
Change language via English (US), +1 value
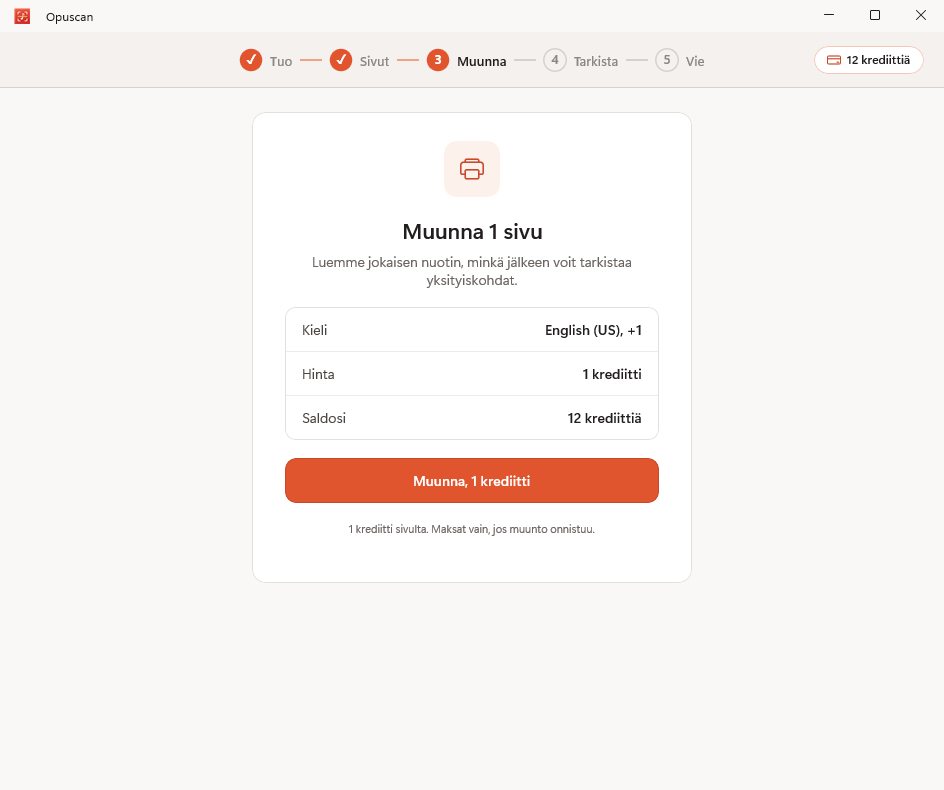point(593,330)
